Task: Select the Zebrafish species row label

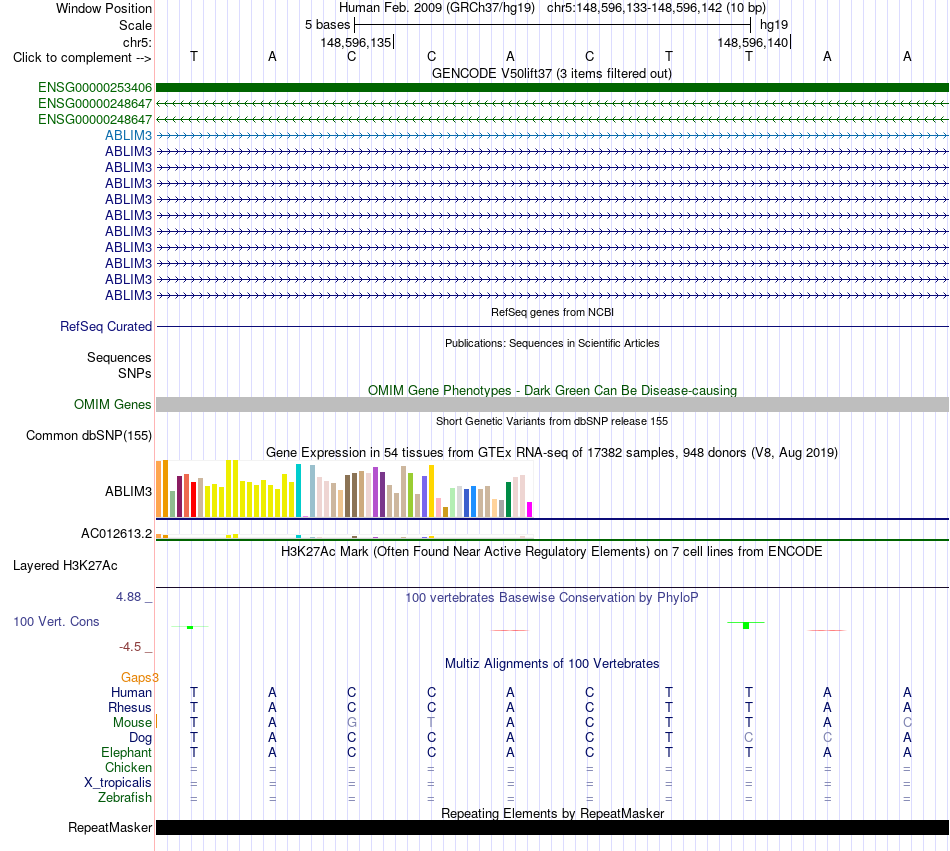Action: click(x=125, y=797)
